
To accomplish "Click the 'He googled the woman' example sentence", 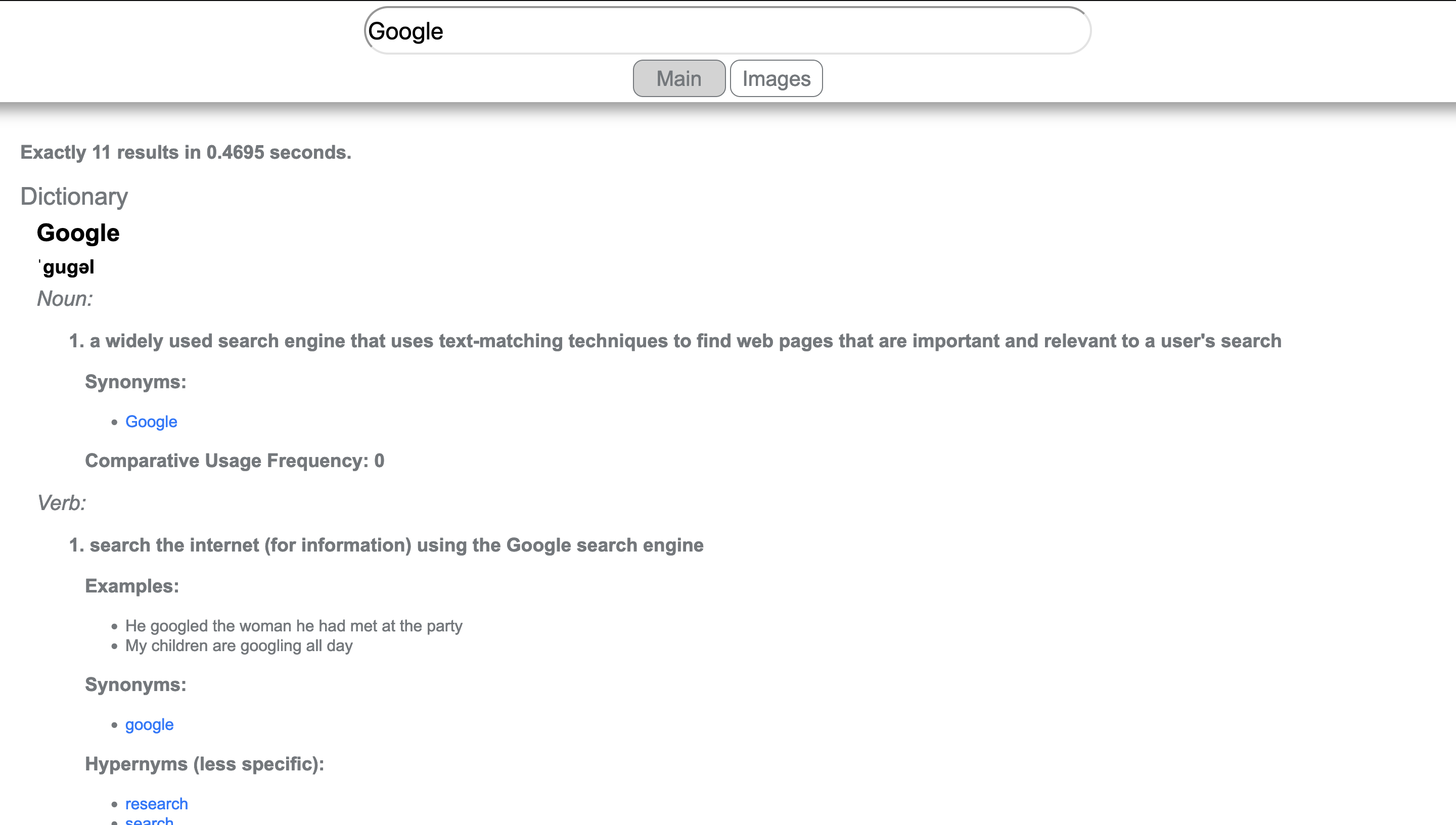I will point(293,625).
